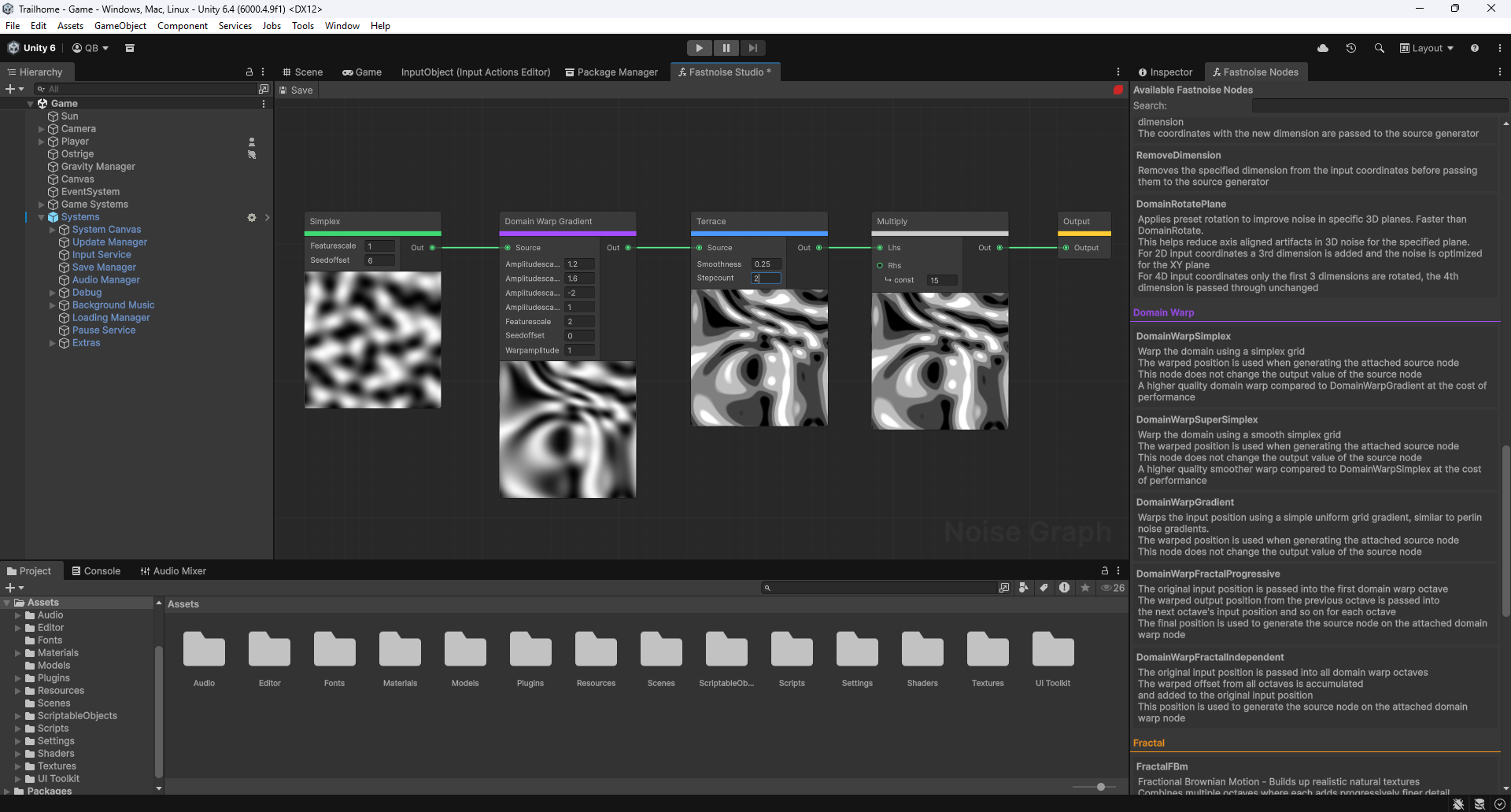Click the Fastnoise Nodes vertical scrollbar
The image size is (1511, 812).
tap(1505, 531)
